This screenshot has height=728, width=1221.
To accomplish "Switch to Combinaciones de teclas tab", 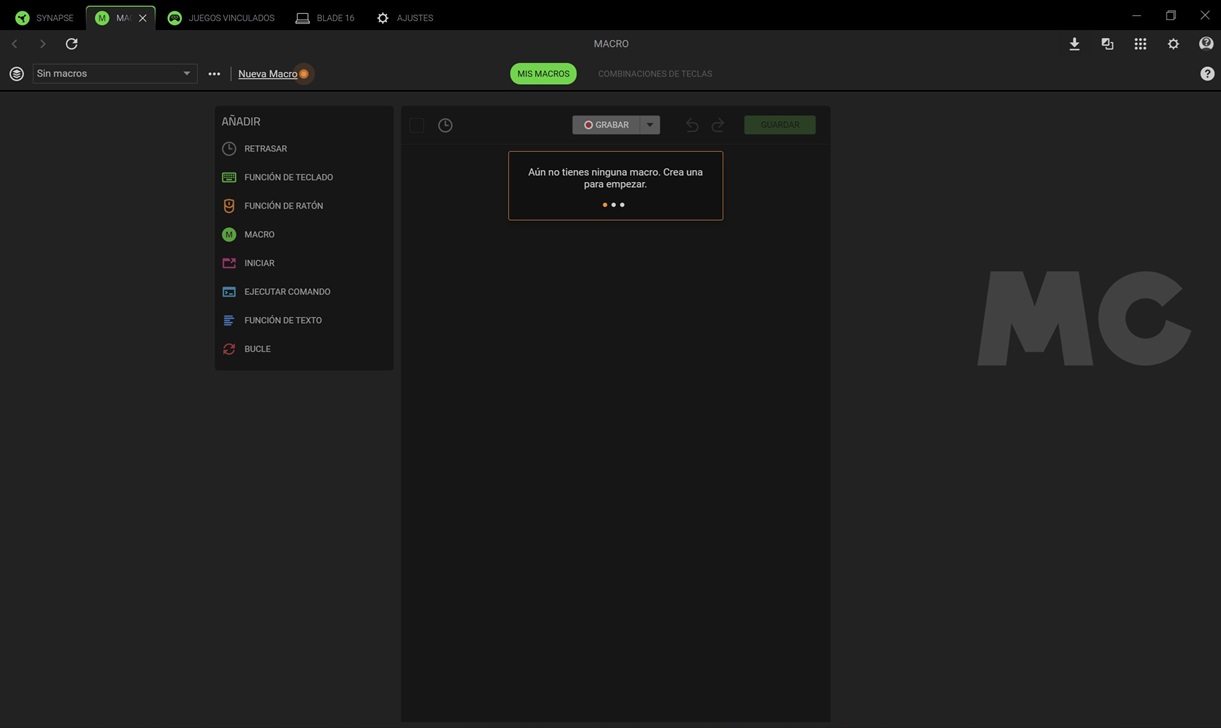I will click(x=655, y=74).
